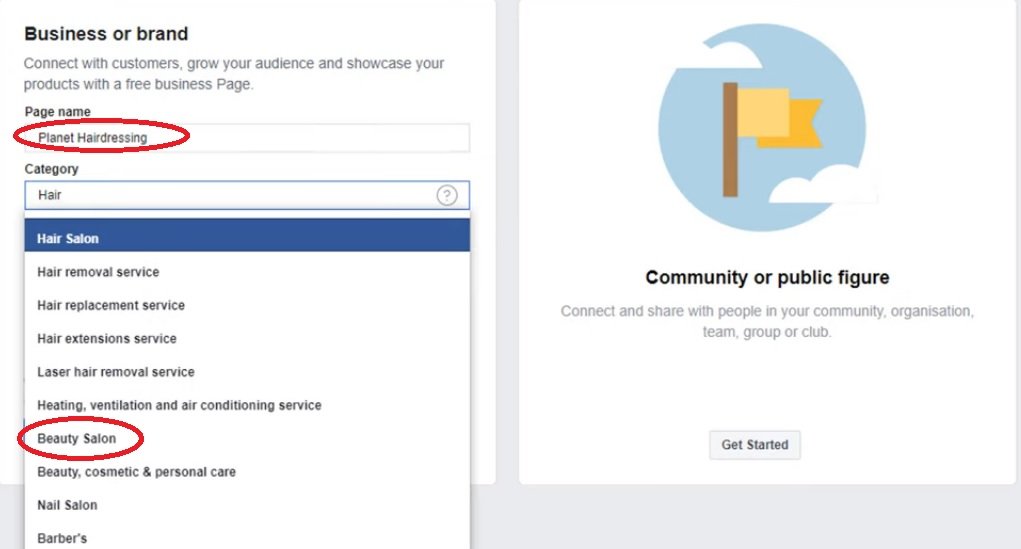Select Heating, ventilation and air conditioning service
Viewport: 1021px width, 549px height.
[x=247, y=405]
